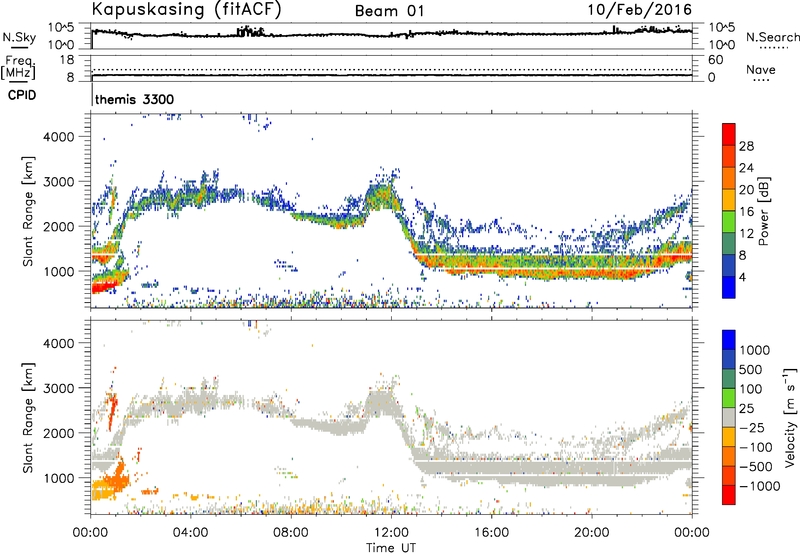Click the '04:00' time axis label
Image resolution: width=800 pixels, height=554 pixels.
tap(190, 533)
